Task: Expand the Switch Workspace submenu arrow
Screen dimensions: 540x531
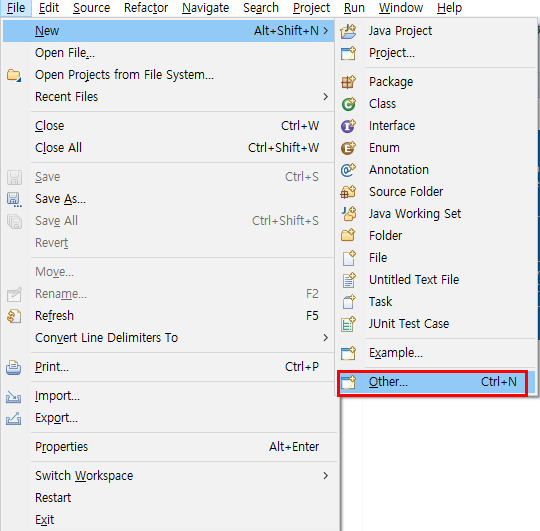Action: (x=325, y=476)
